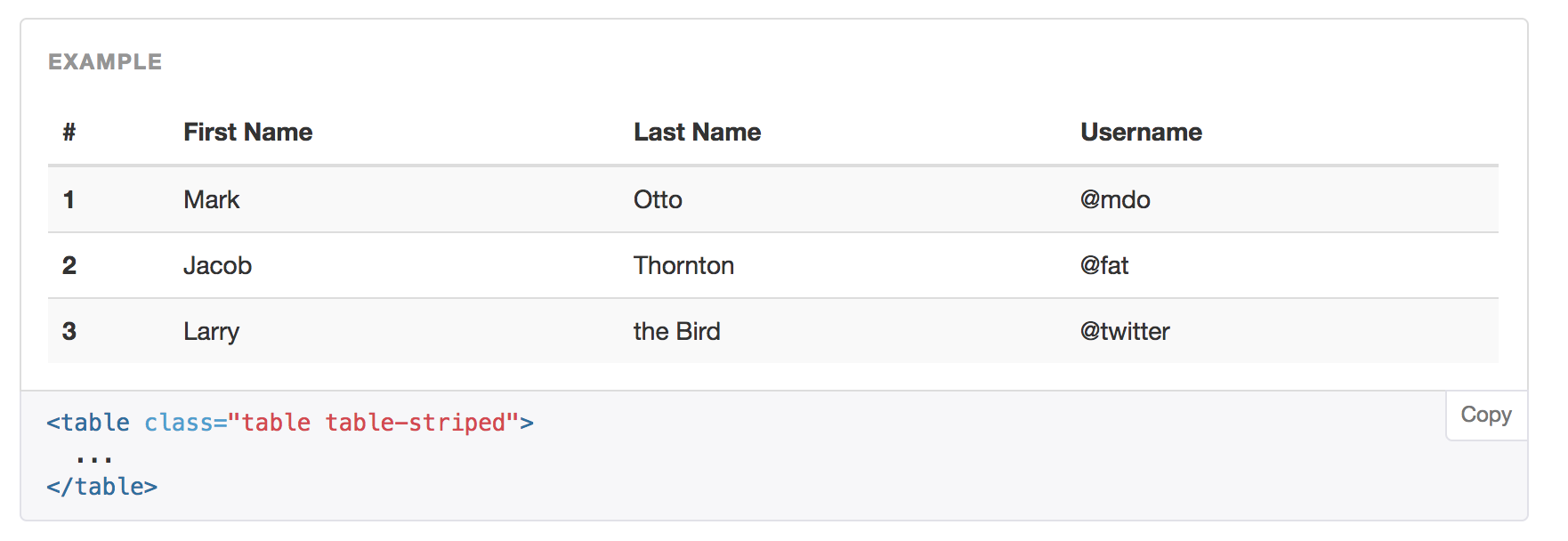Click the opening table tag code line

tap(290, 423)
